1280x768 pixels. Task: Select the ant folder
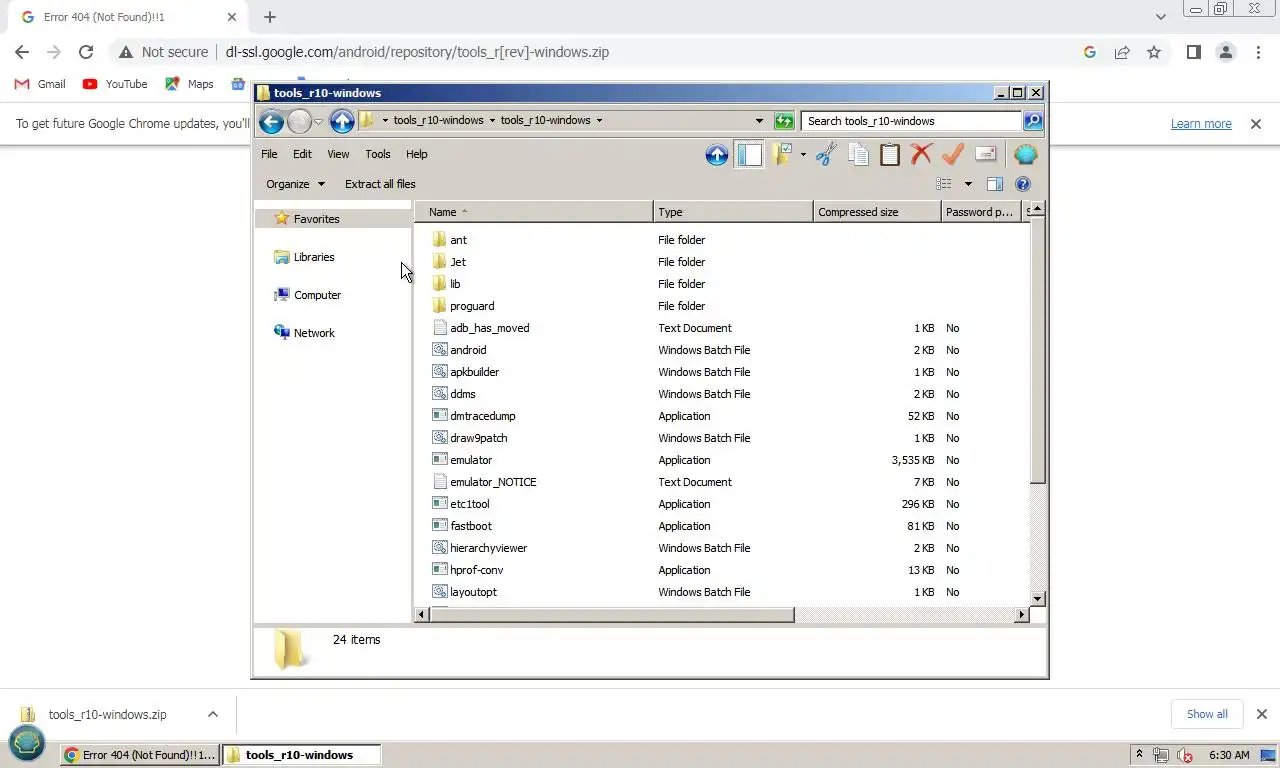(449, 240)
